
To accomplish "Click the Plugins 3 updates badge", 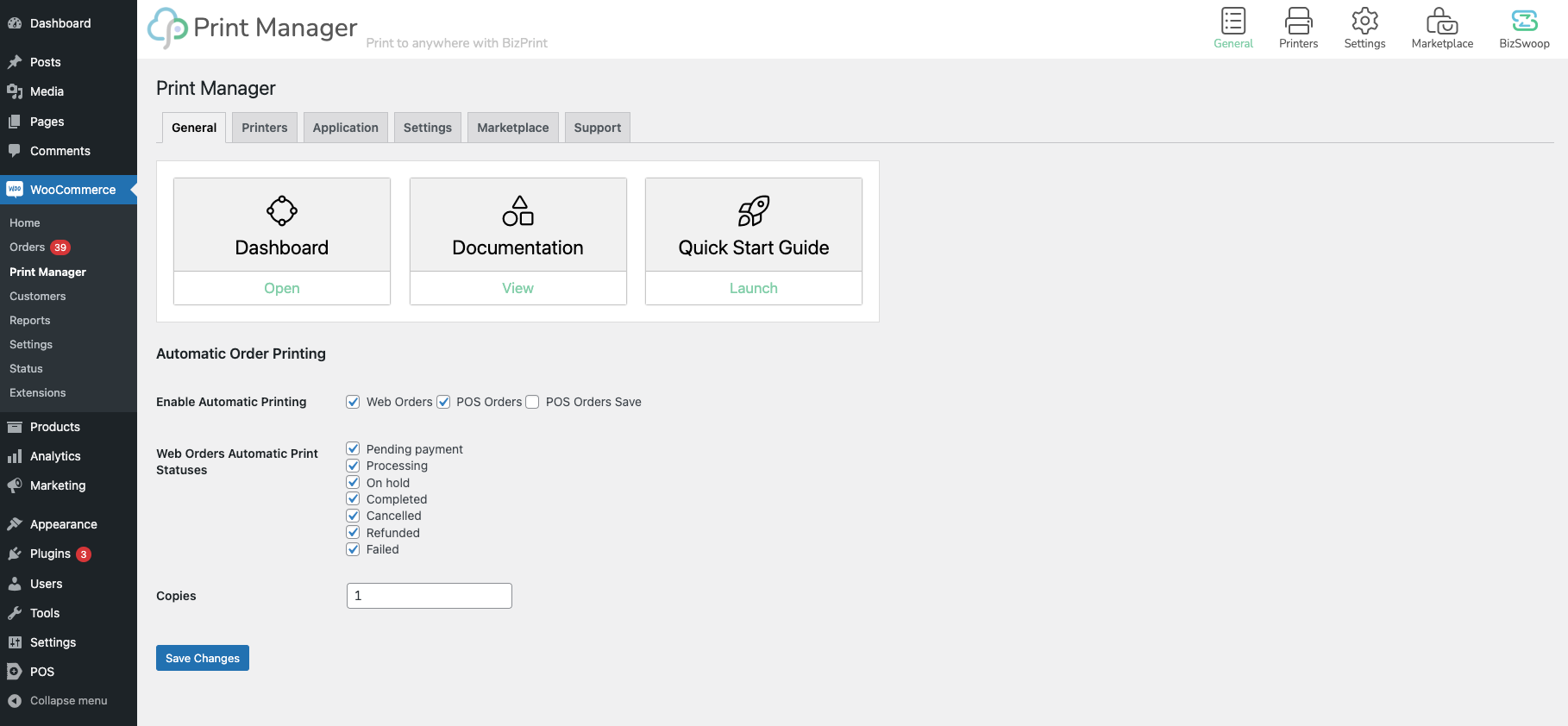I will pyautogui.click(x=84, y=554).
